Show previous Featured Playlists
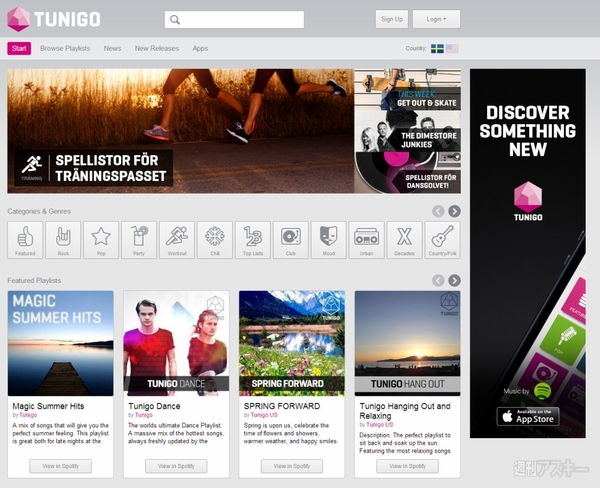Screen dimensions: 600x488 [438, 281]
